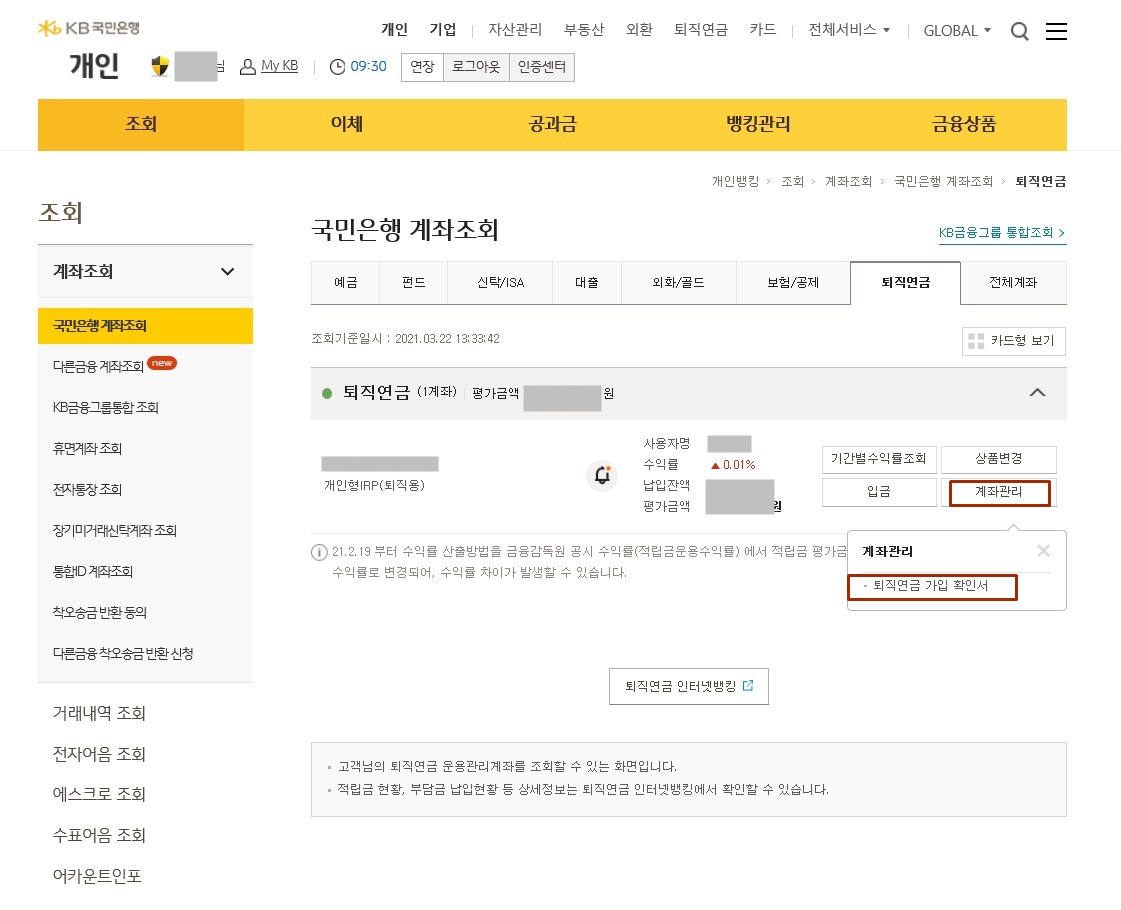Open 어카운트인포 sidebar section
Viewport: 1121px width, 910px height.
(97, 876)
